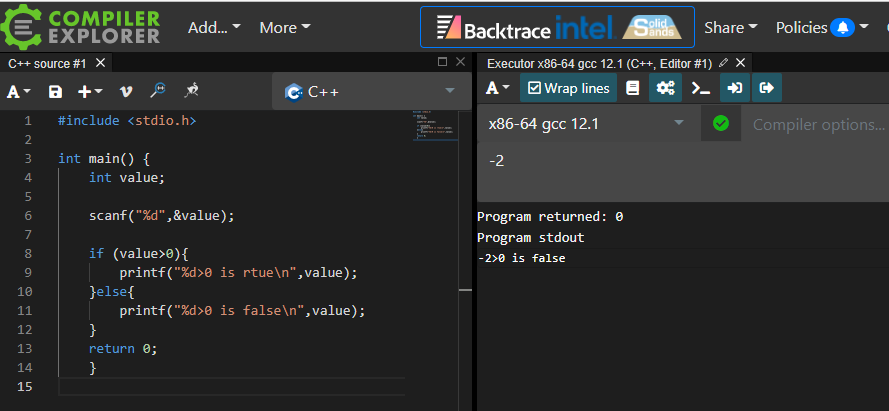Open the Intel sponsor link
This screenshot has height=411, width=889.
click(586, 27)
